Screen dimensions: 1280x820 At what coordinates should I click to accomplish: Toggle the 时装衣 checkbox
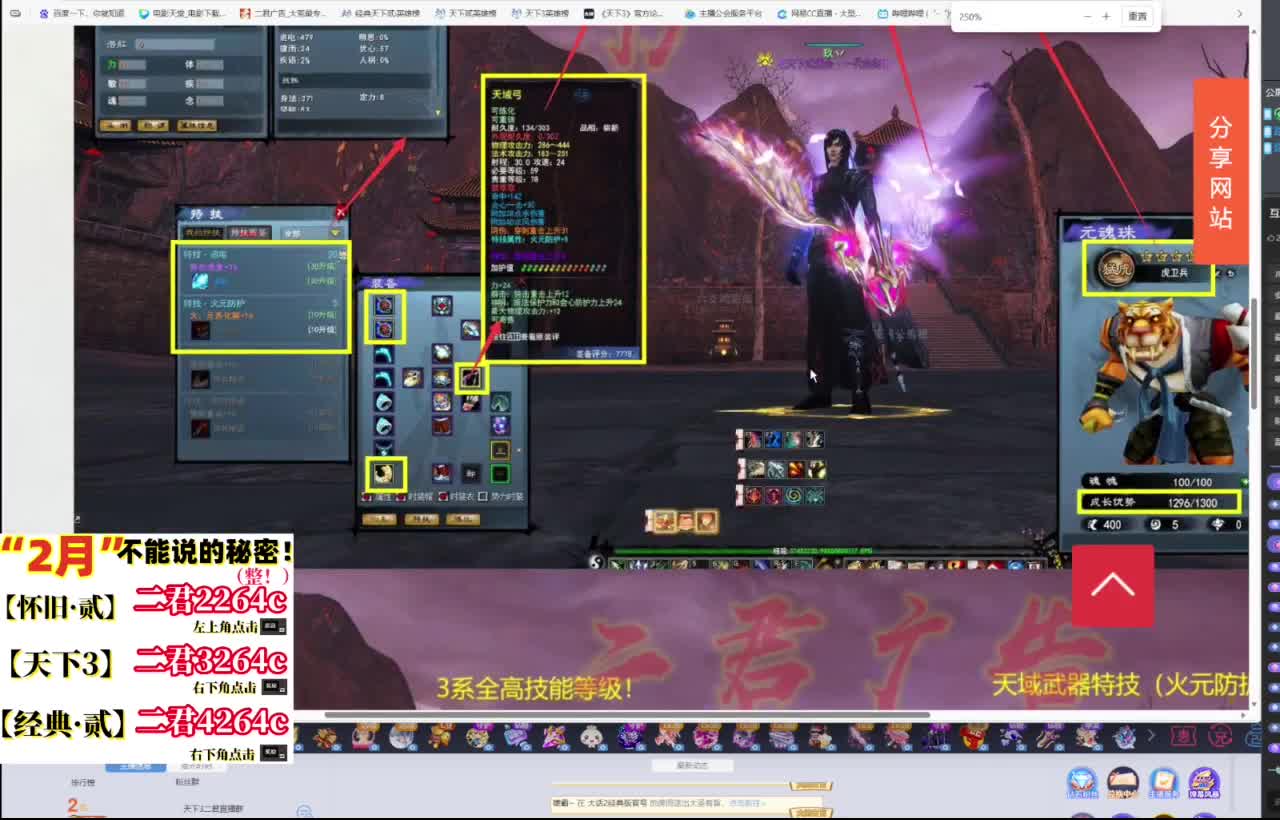(443, 496)
